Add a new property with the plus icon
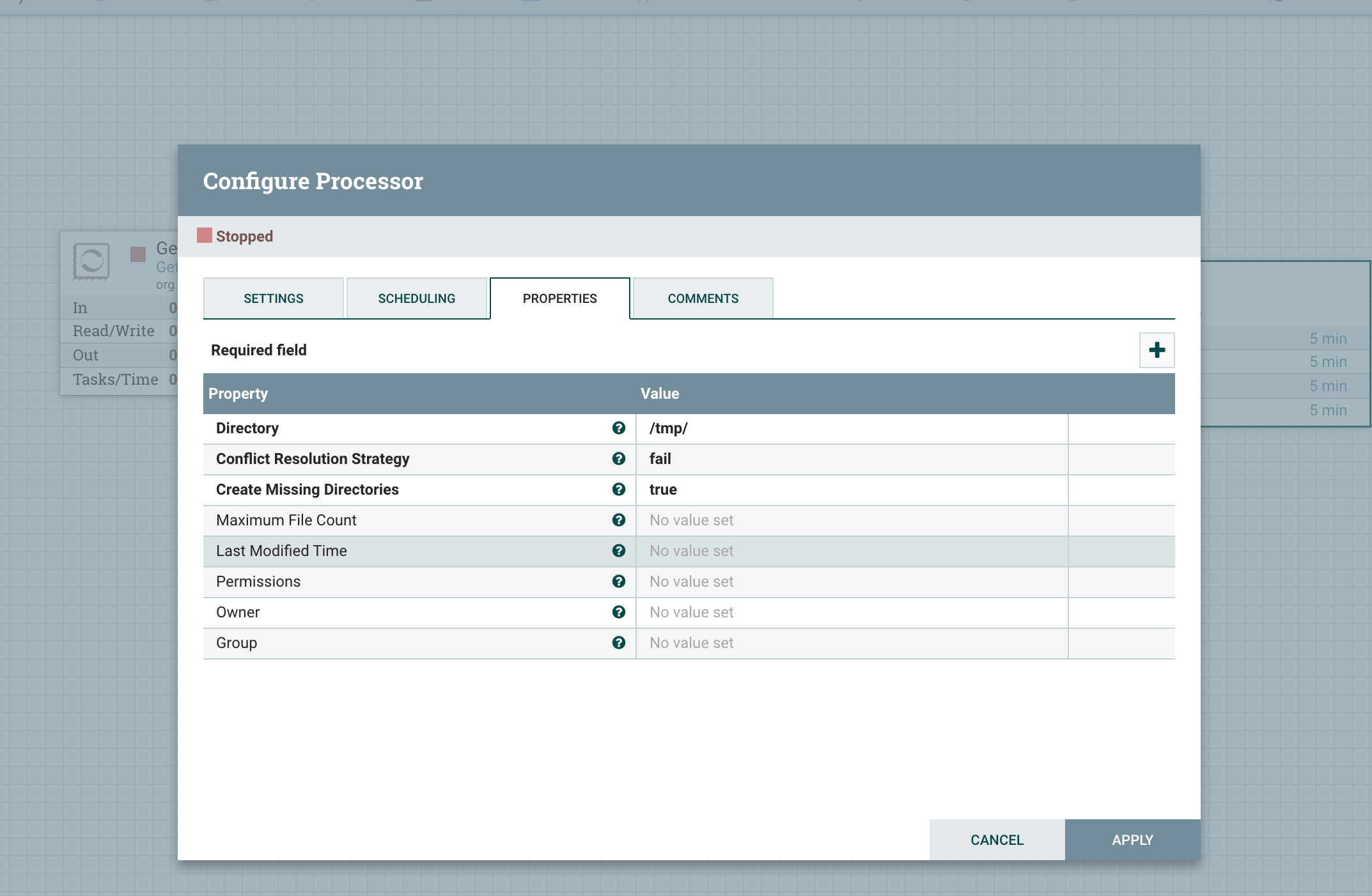1372x896 pixels. pyautogui.click(x=1155, y=350)
